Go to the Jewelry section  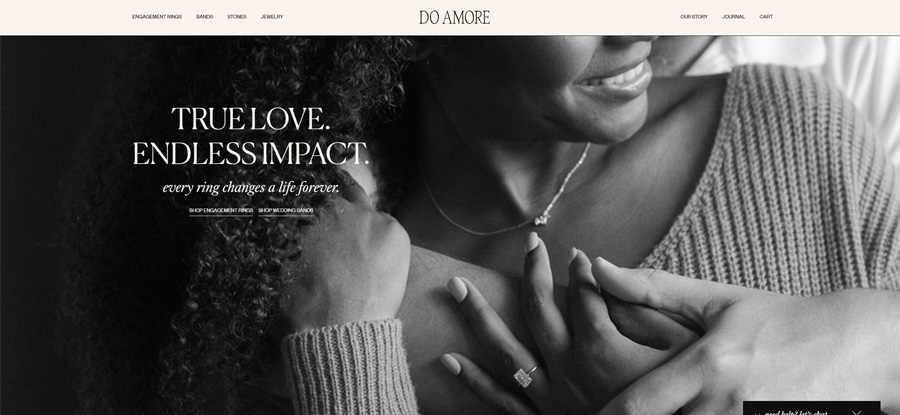271,17
